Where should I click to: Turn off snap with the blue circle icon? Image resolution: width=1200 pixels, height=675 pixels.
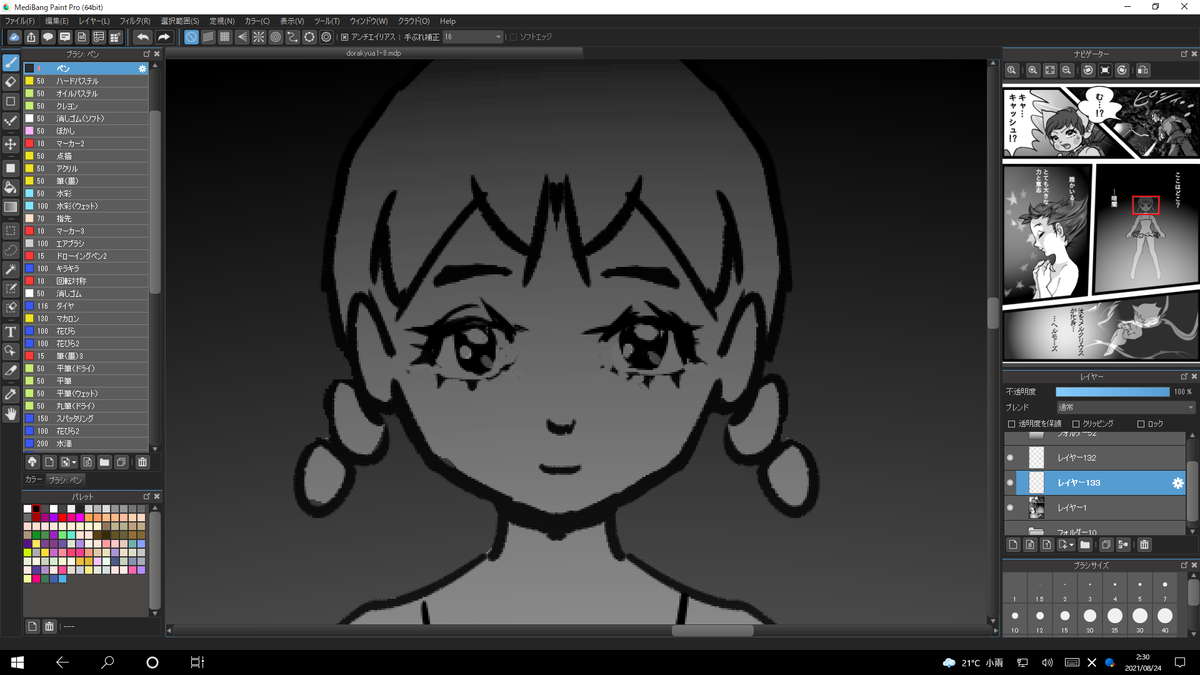point(191,37)
